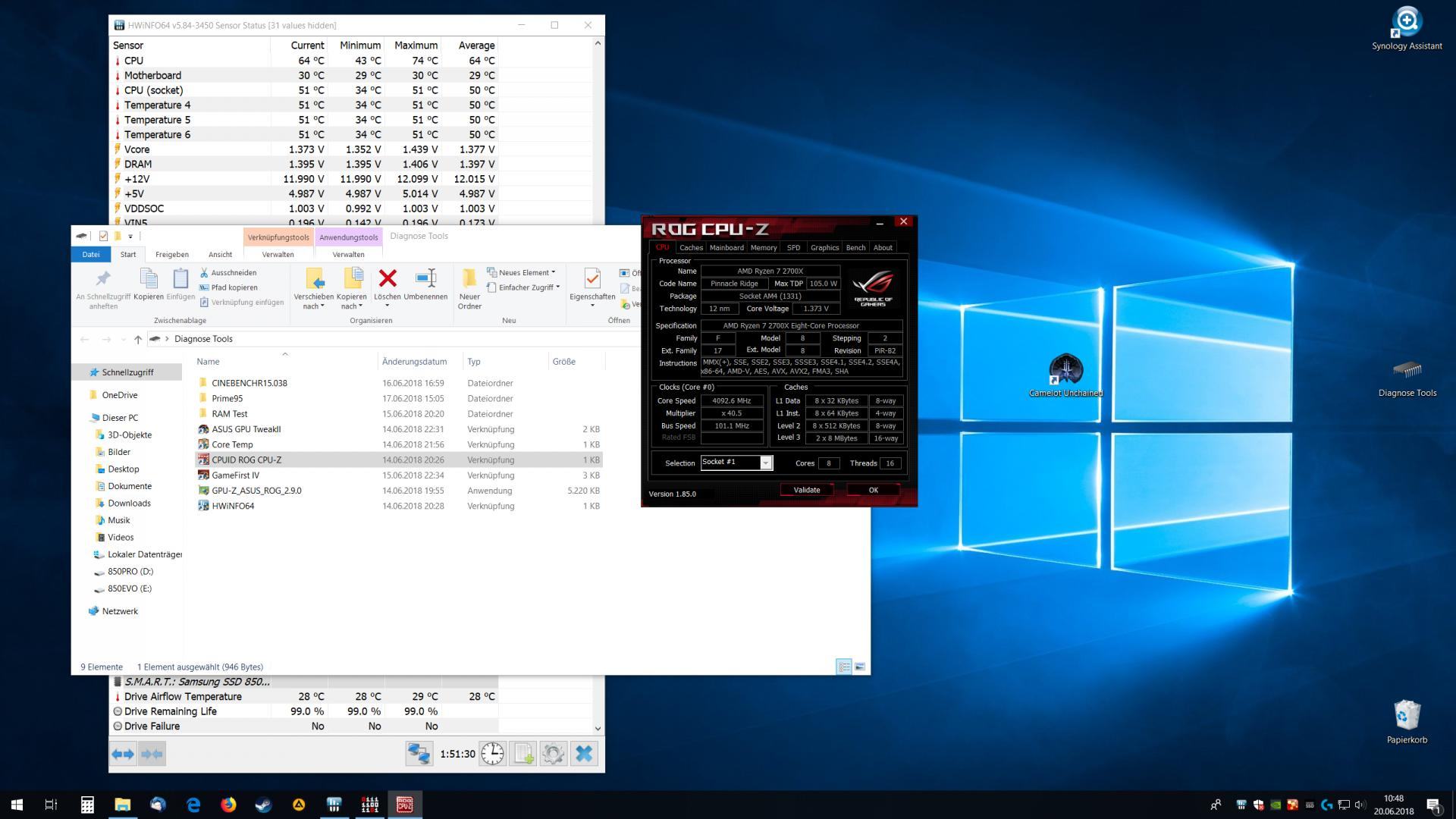Select the Prime95 folder in file list
Image resolution: width=1456 pixels, height=819 pixels.
click(227, 398)
